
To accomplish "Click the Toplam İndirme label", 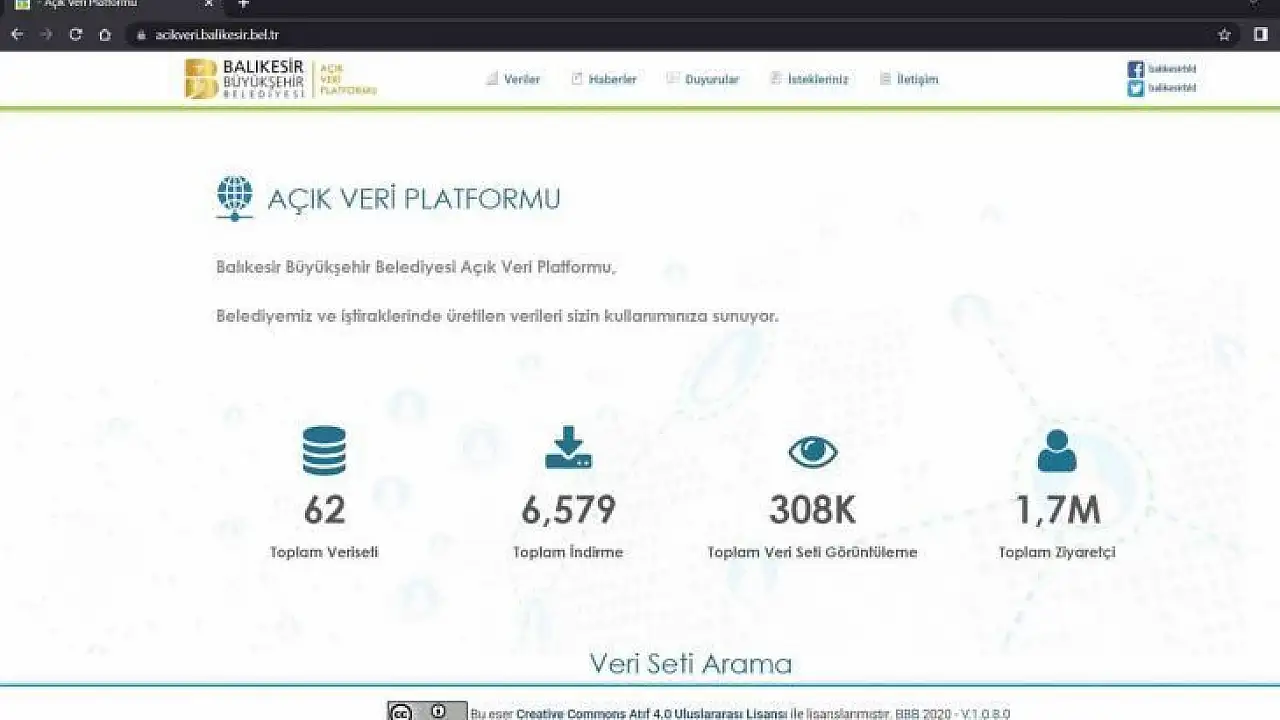I will [x=568, y=552].
